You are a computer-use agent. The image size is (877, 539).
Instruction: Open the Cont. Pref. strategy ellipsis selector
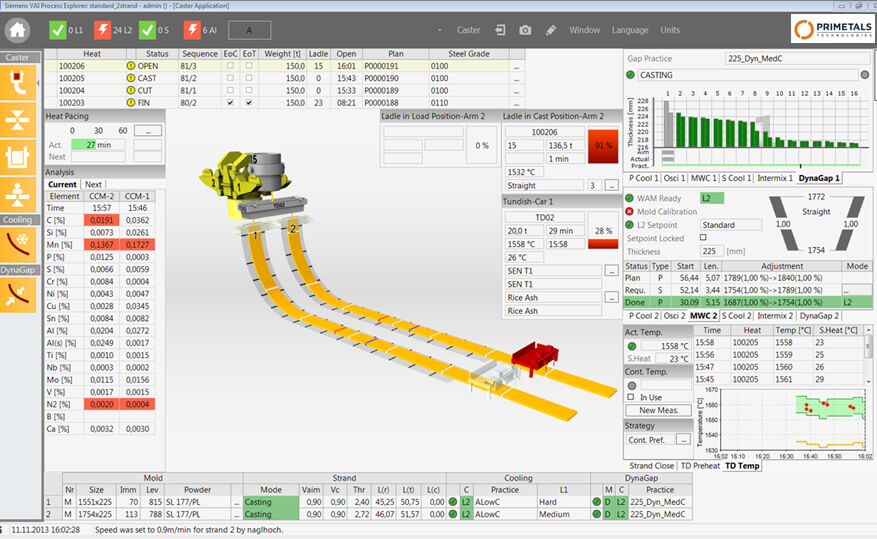682,439
